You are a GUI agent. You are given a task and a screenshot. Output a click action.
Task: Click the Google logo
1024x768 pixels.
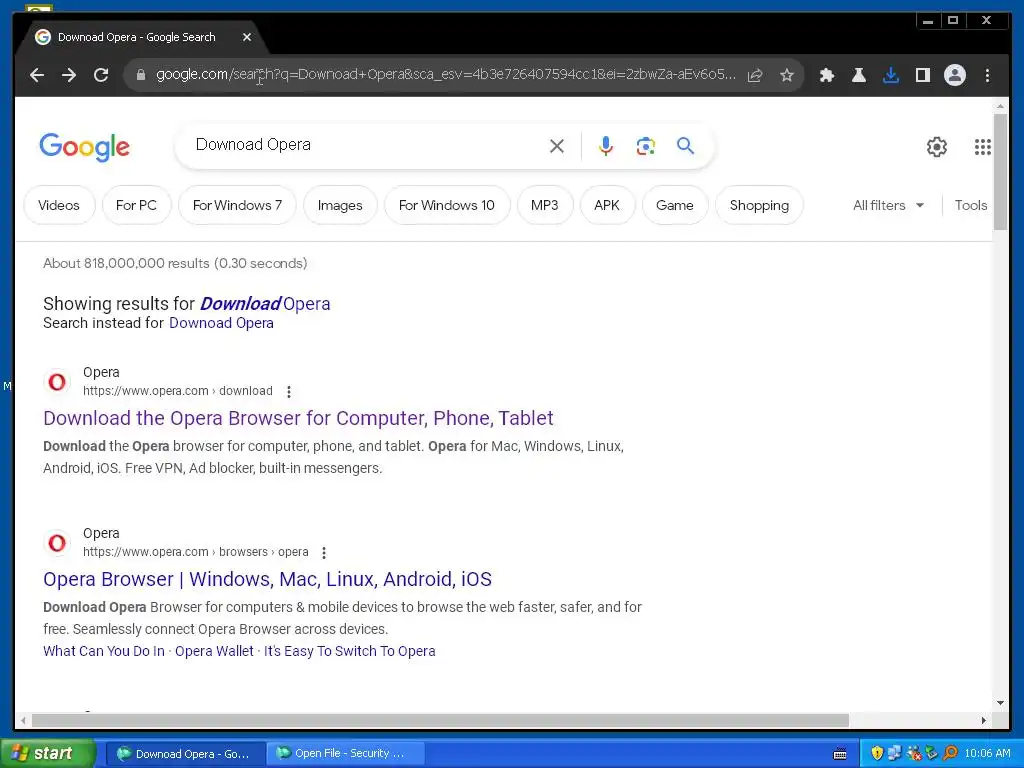coord(85,147)
